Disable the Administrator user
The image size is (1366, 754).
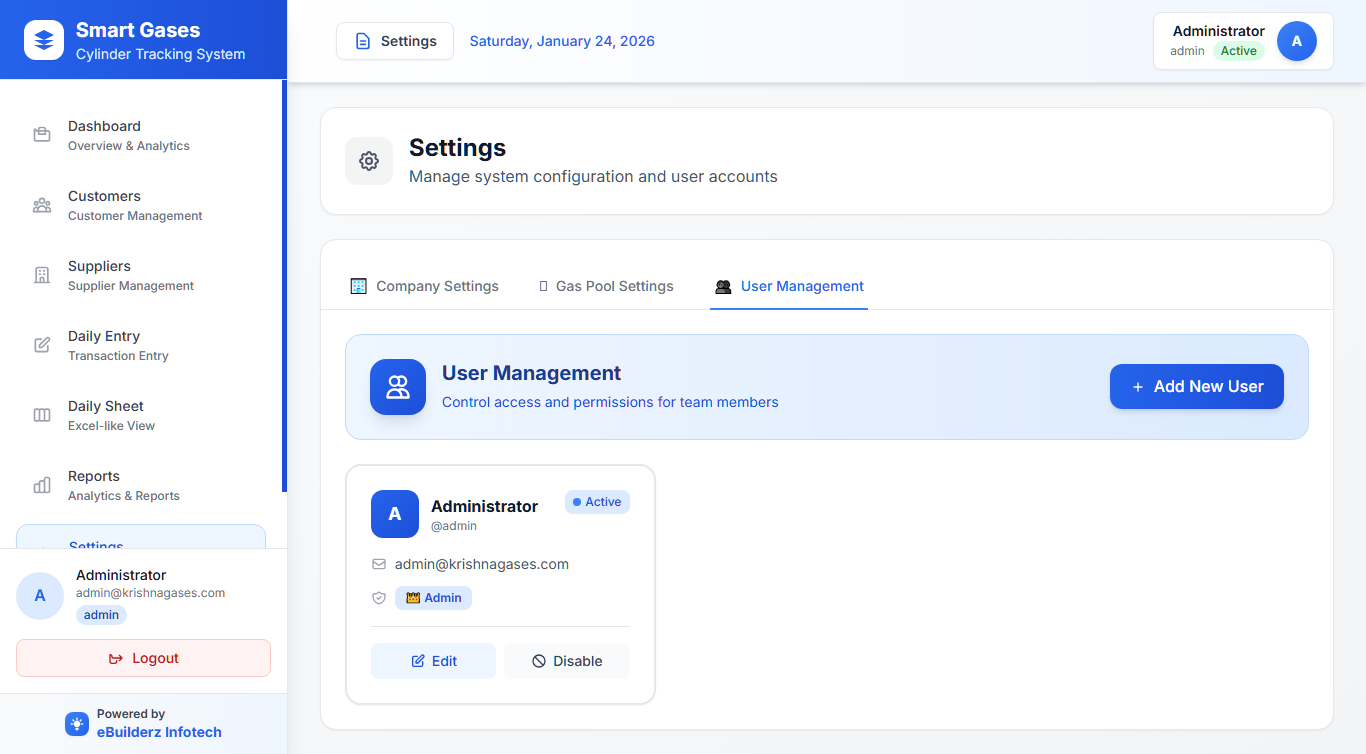(567, 661)
